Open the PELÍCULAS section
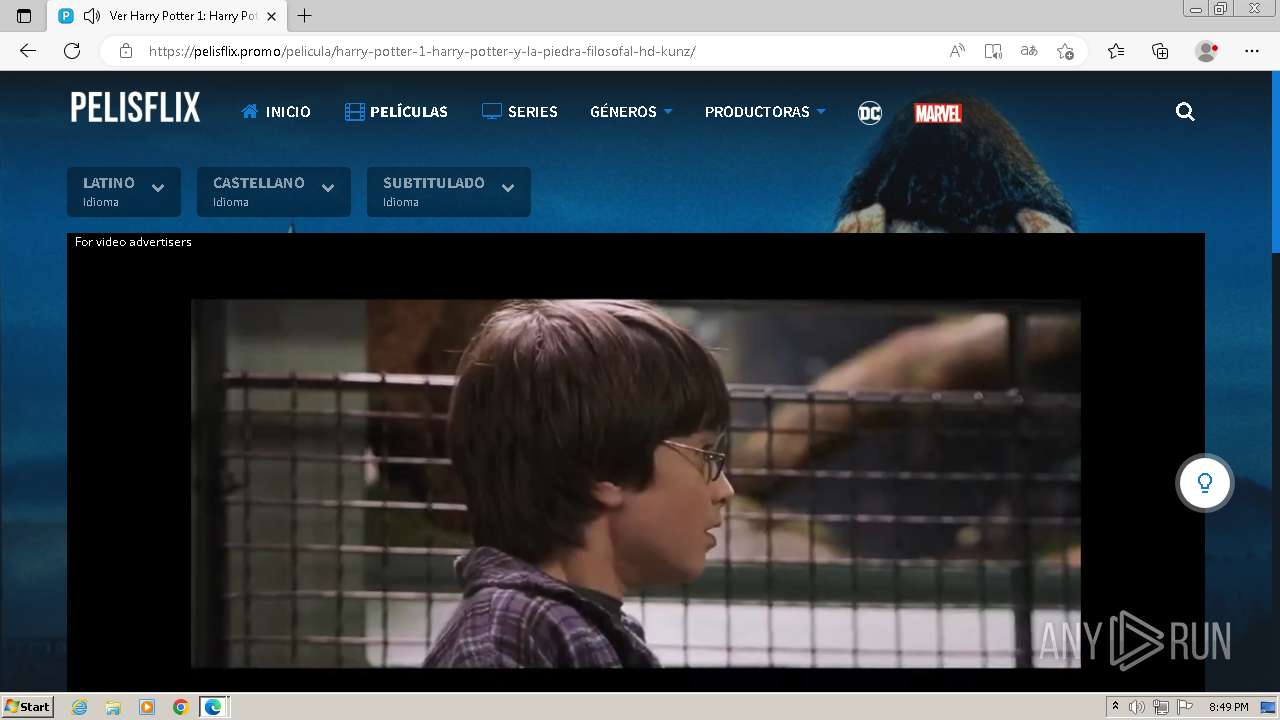This screenshot has height=720, width=1280. (396, 112)
